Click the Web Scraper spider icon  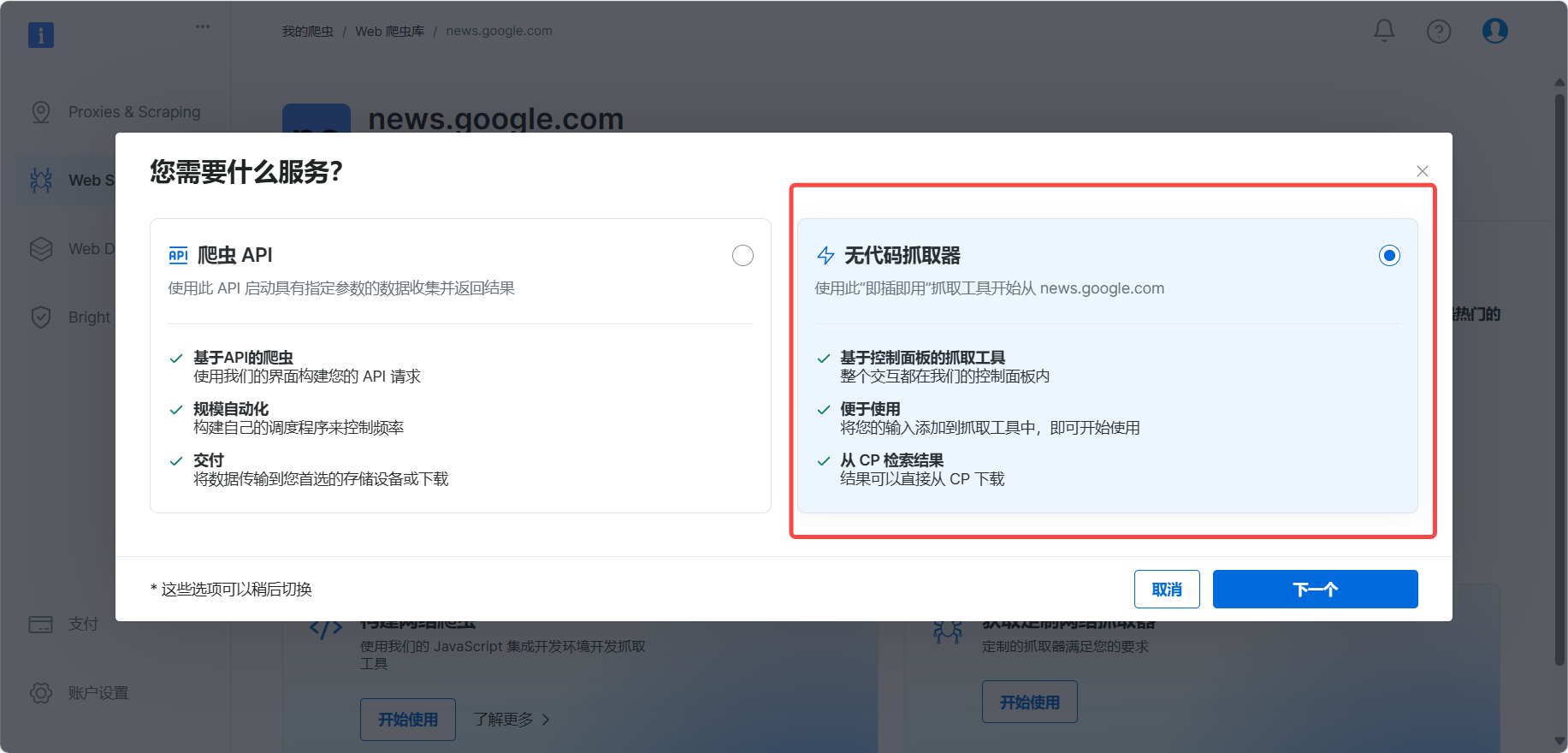pyautogui.click(x=41, y=180)
